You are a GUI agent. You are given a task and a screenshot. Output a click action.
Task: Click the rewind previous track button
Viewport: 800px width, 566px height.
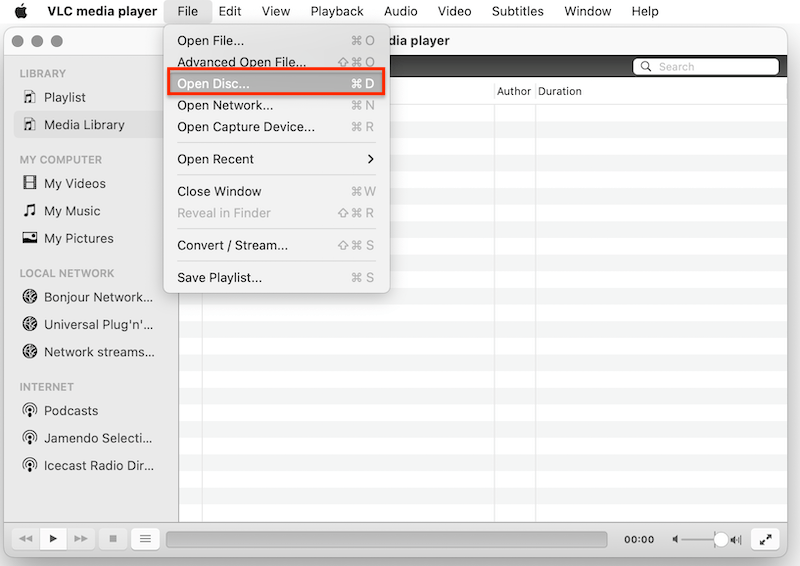pos(25,539)
